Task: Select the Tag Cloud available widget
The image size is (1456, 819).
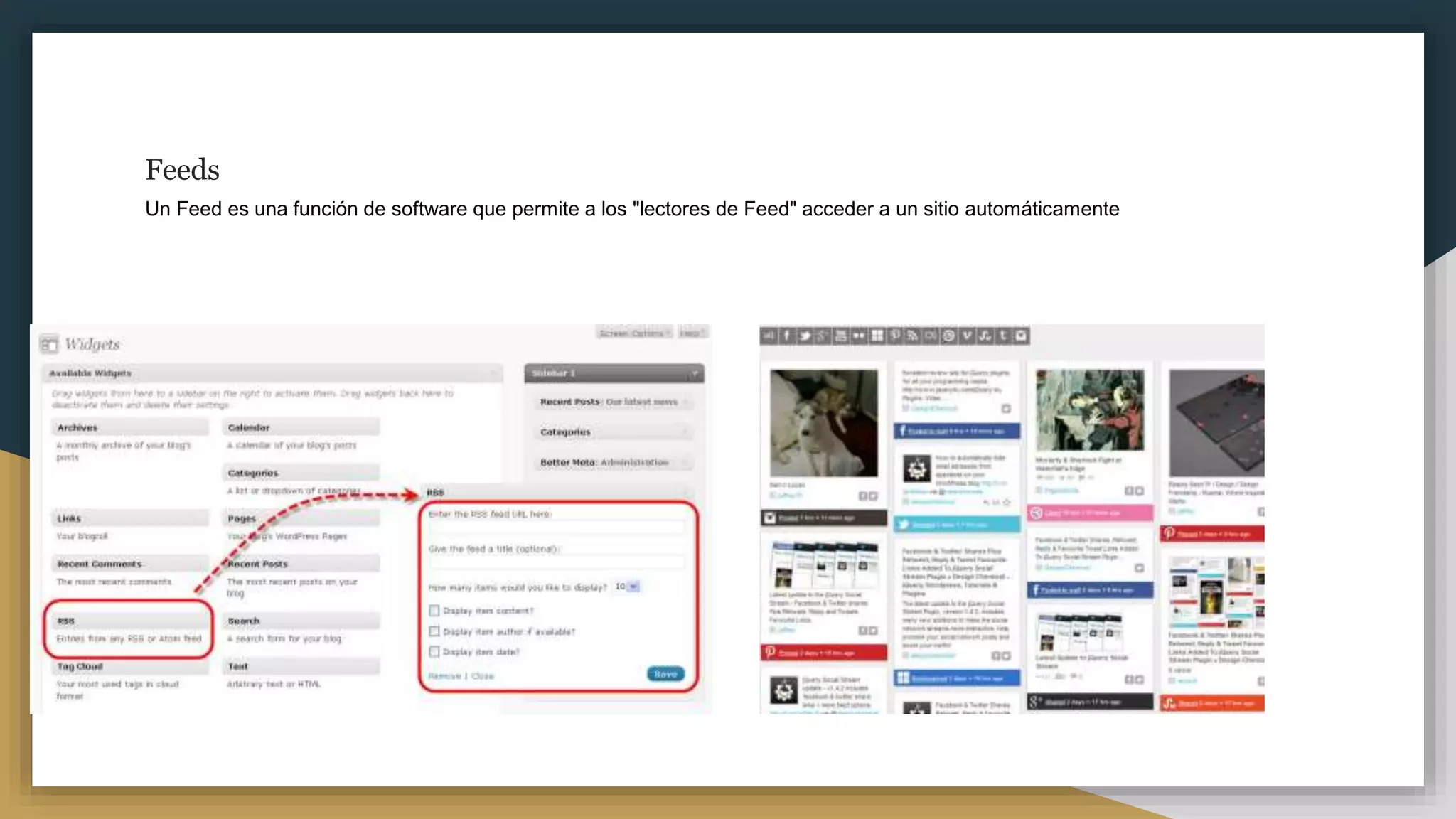Action: tap(131, 666)
